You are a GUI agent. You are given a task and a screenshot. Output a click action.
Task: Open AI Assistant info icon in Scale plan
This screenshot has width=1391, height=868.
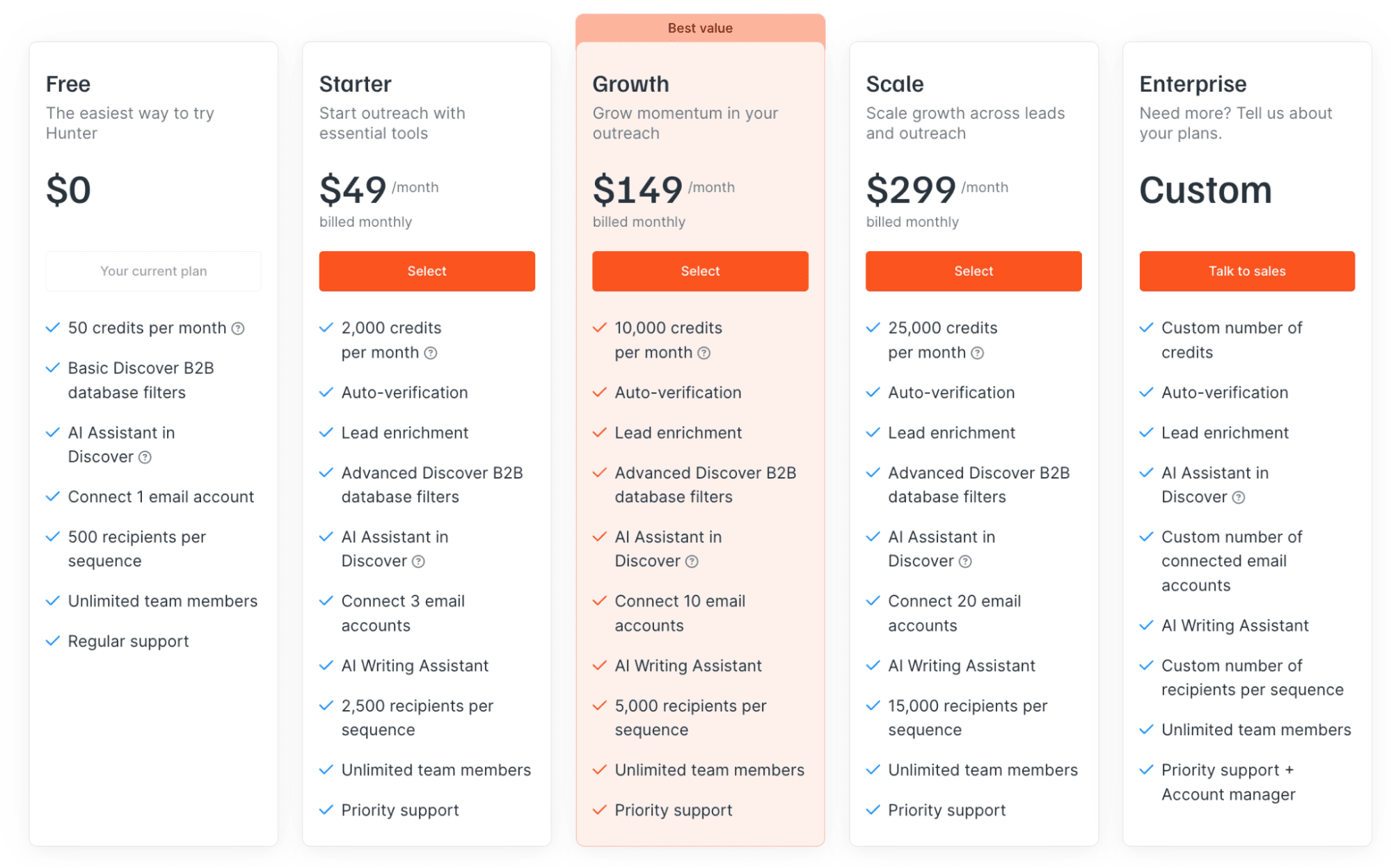(965, 562)
